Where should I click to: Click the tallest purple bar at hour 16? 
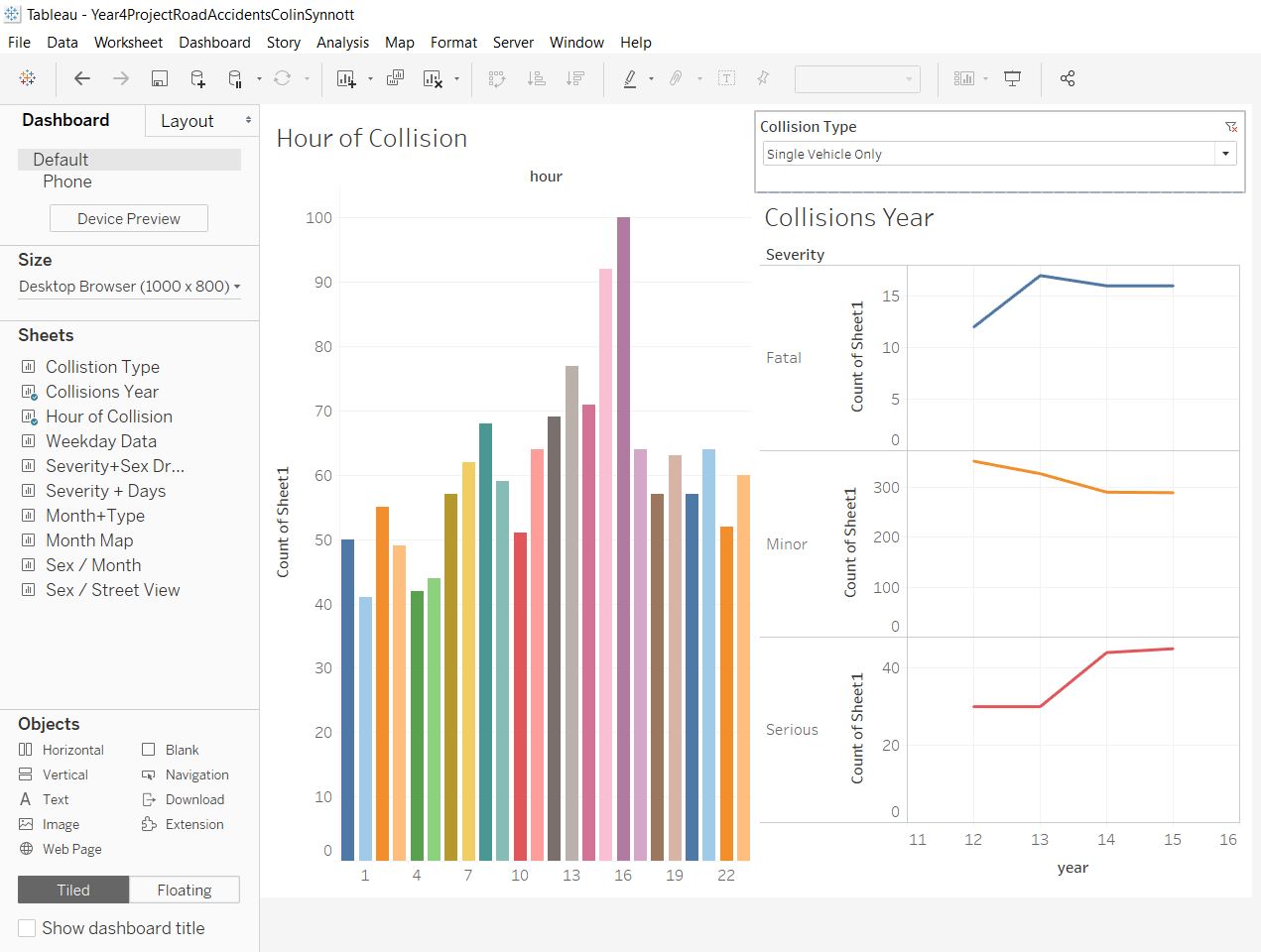(x=623, y=535)
